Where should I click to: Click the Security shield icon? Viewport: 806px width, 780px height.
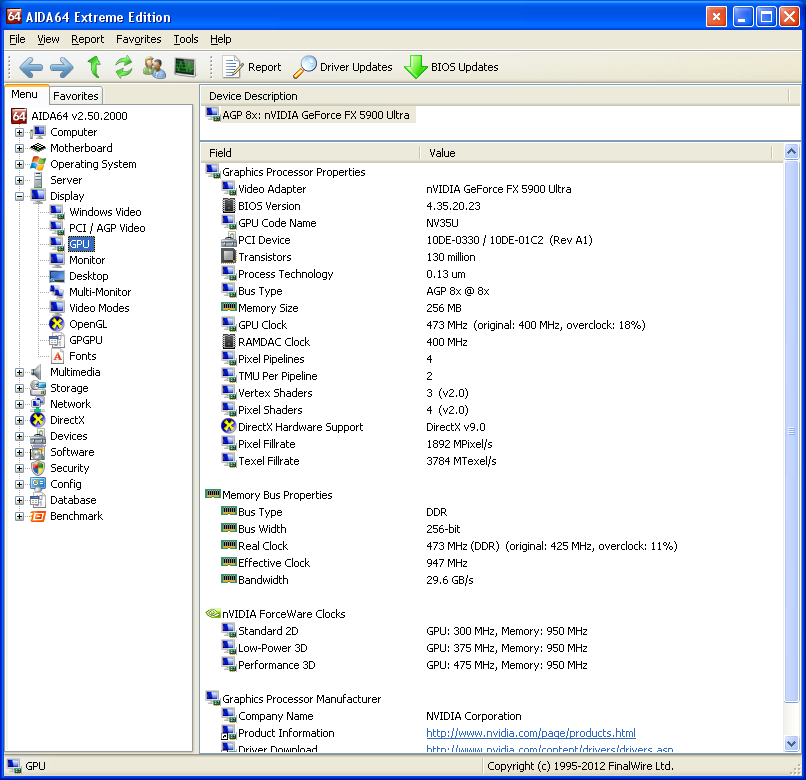click(38, 468)
